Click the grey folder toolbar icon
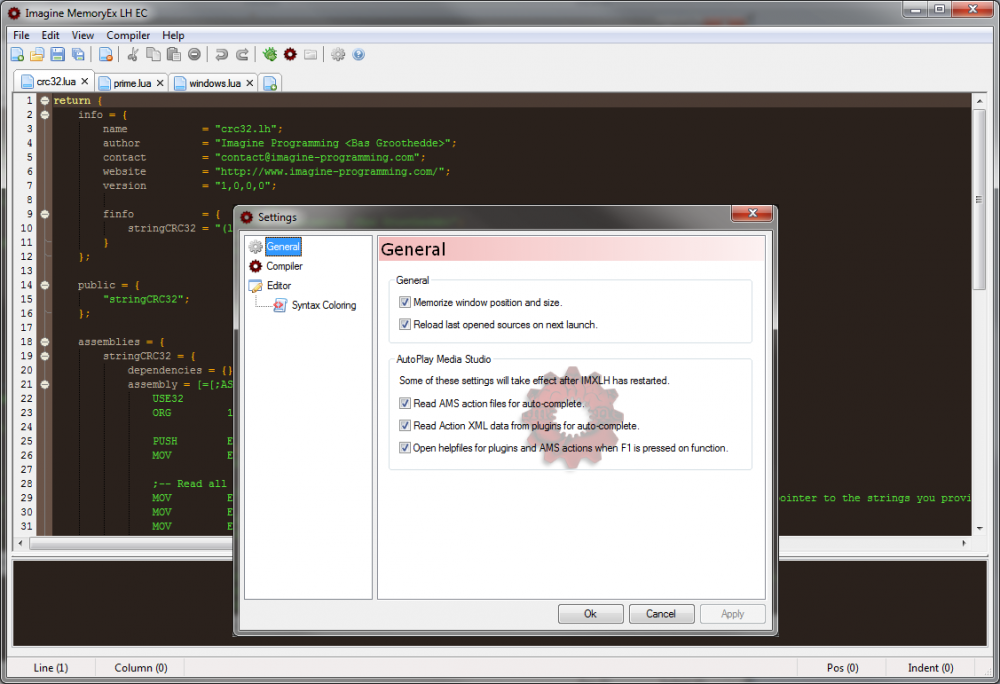The height and width of the screenshot is (684, 1000). (311, 55)
